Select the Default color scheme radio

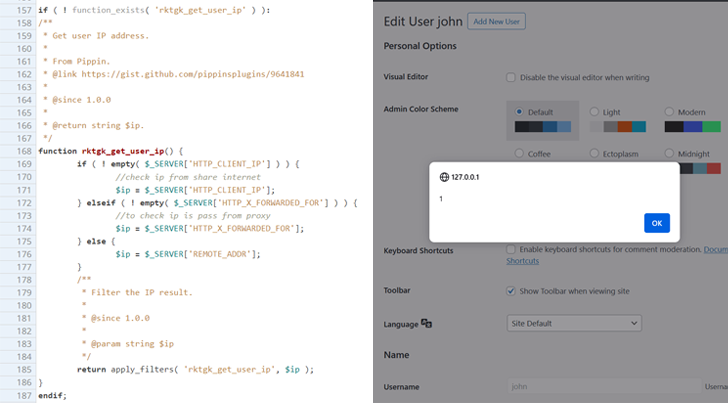(520, 112)
